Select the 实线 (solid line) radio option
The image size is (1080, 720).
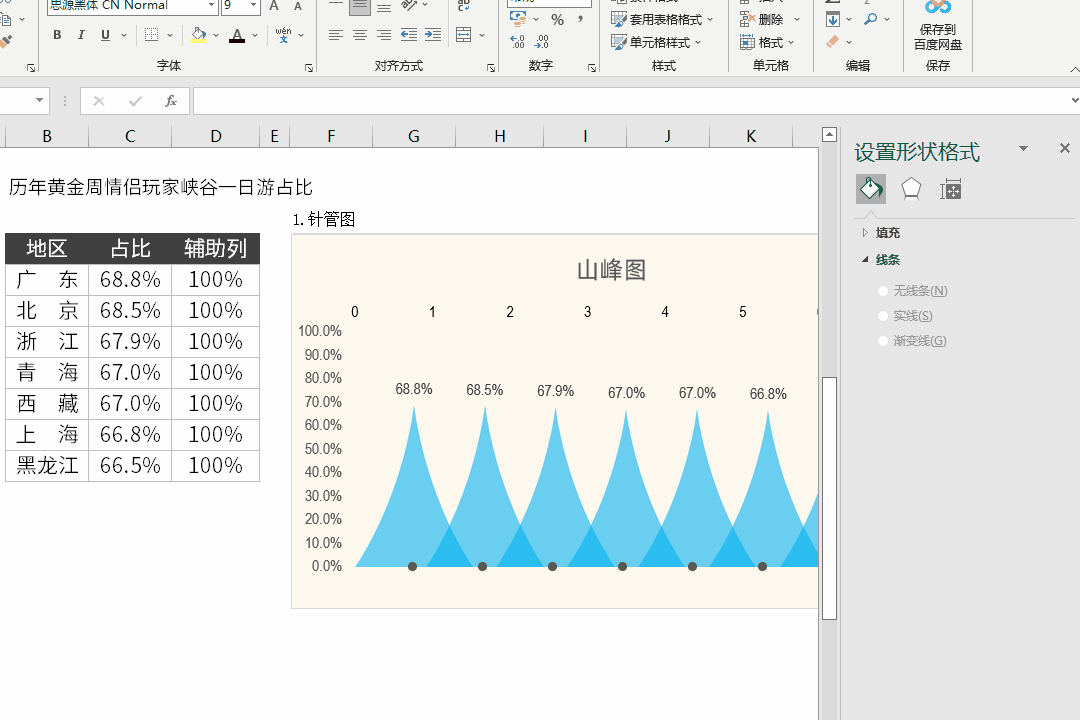tap(883, 316)
